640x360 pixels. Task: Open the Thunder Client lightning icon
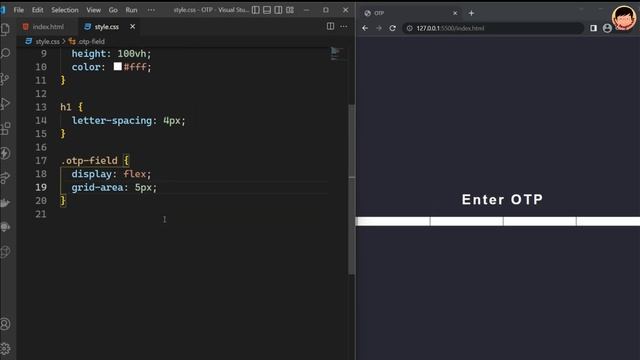(x=5, y=153)
